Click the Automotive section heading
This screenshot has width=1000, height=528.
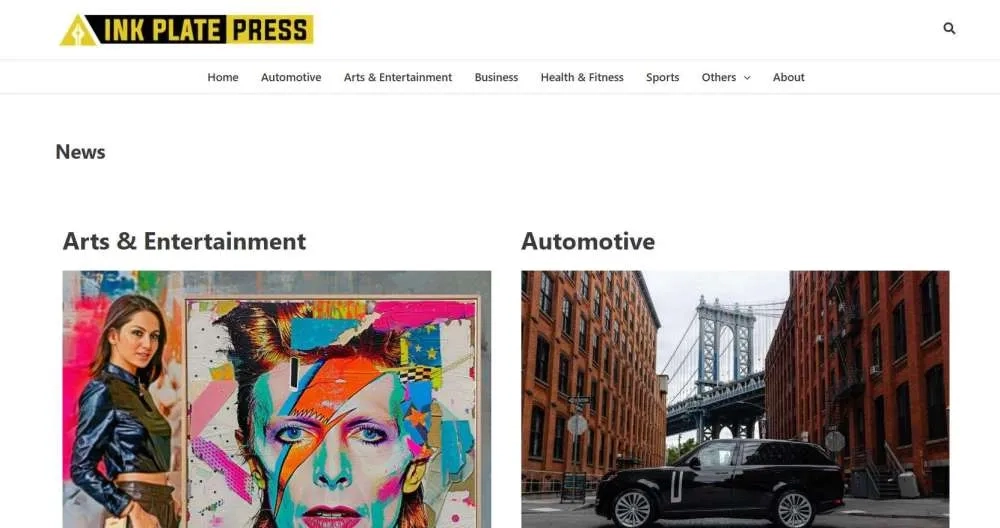pyautogui.click(x=588, y=241)
